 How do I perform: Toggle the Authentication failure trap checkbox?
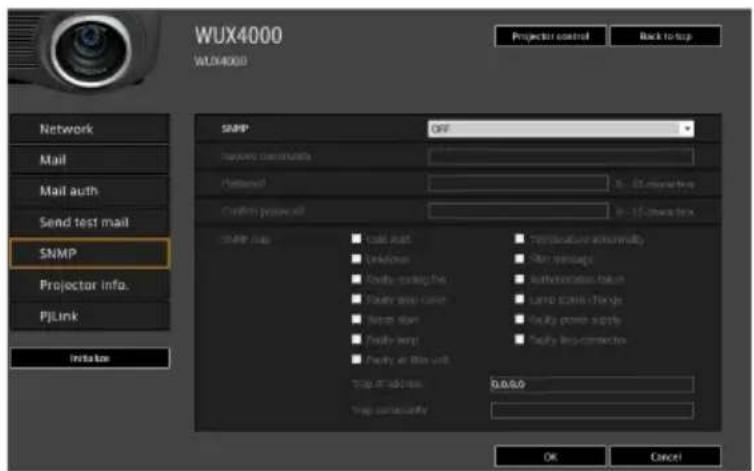coord(519,279)
